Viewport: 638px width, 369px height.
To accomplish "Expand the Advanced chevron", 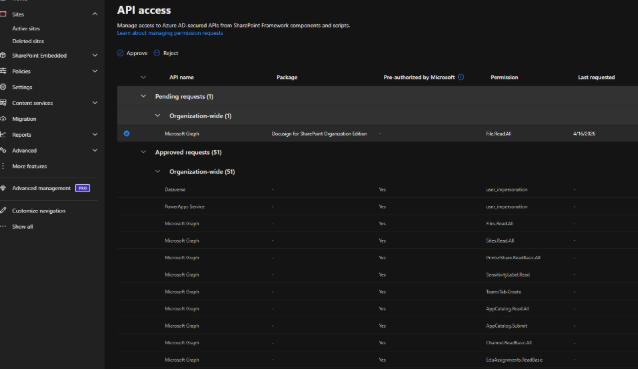I will coord(95,150).
